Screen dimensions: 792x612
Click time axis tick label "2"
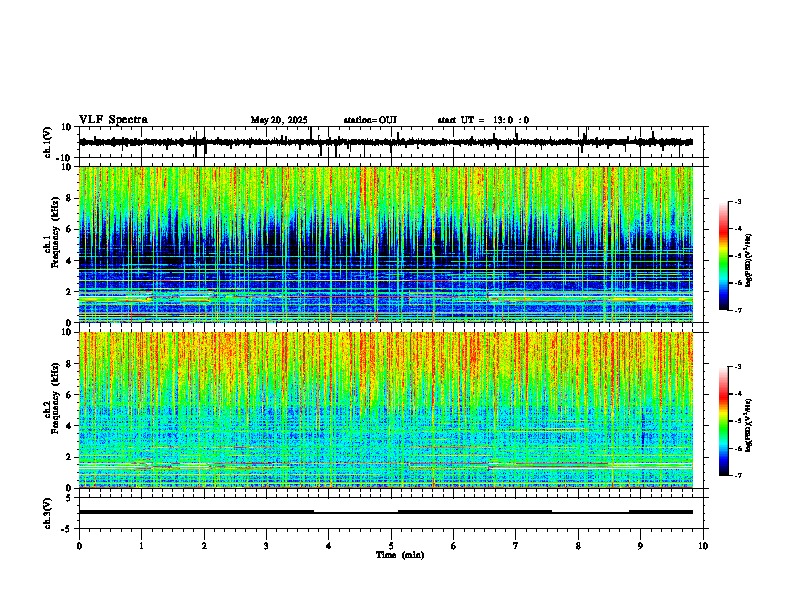tap(204, 546)
